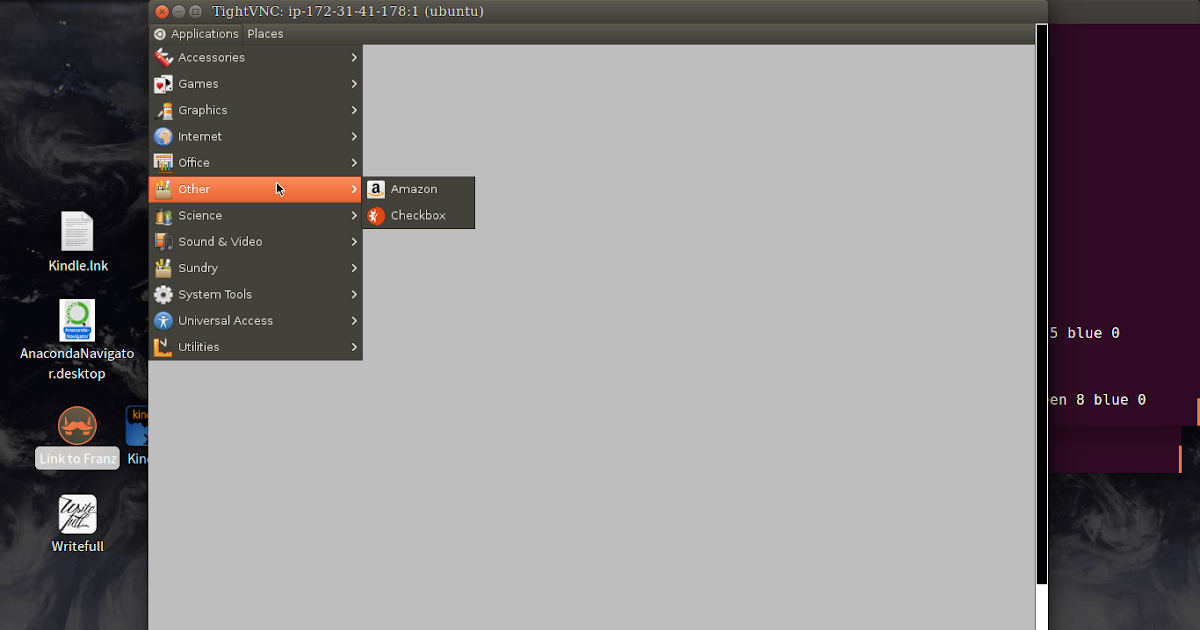Image resolution: width=1200 pixels, height=630 pixels.
Task: Expand the Utilities submenu arrow
Action: point(355,346)
